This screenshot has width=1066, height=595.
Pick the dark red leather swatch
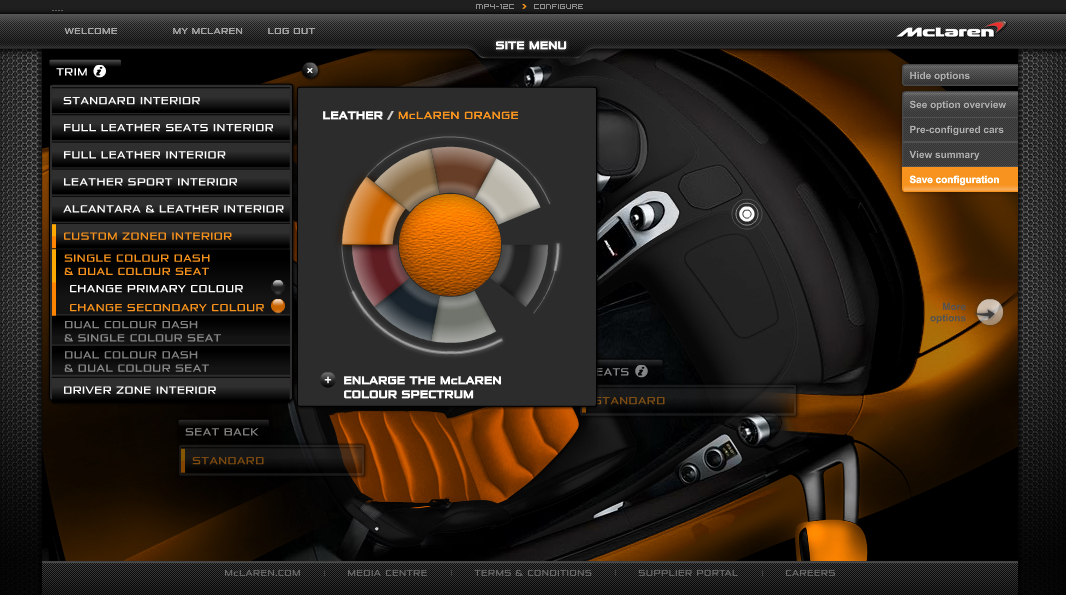(x=373, y=277)
